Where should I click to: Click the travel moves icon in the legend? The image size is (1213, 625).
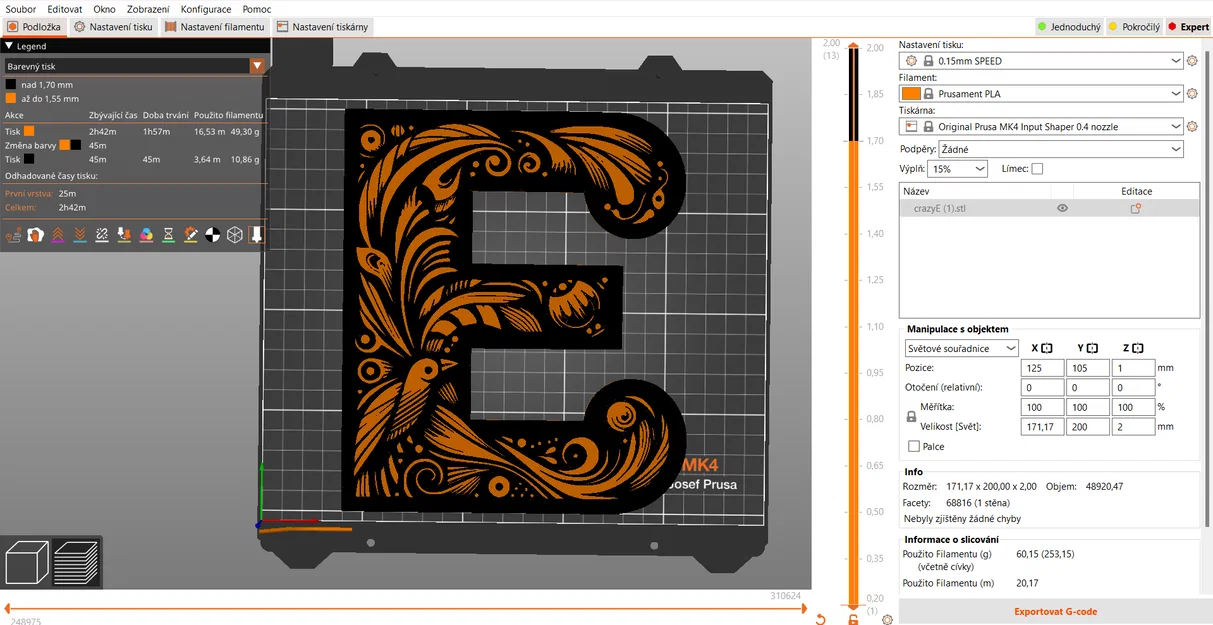click(x=13, y=235)
